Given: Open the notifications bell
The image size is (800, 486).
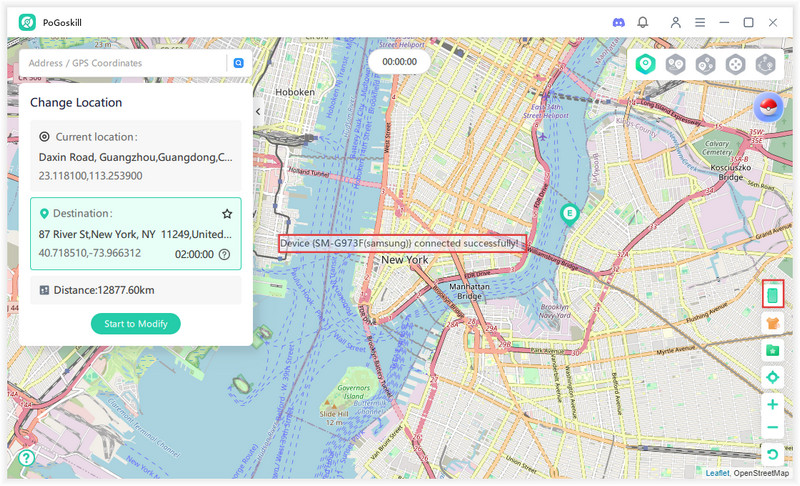Looking at the screenshot, I should tap(643, 22).
